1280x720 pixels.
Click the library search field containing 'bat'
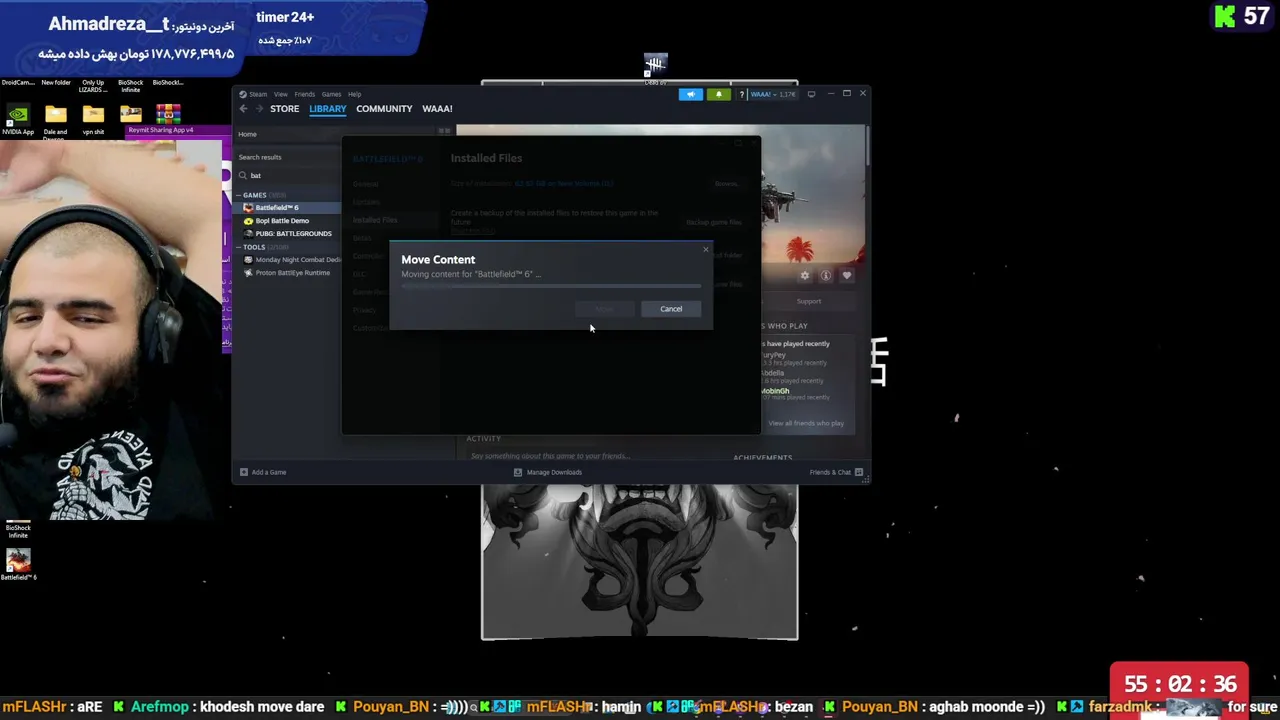[290, 175]
